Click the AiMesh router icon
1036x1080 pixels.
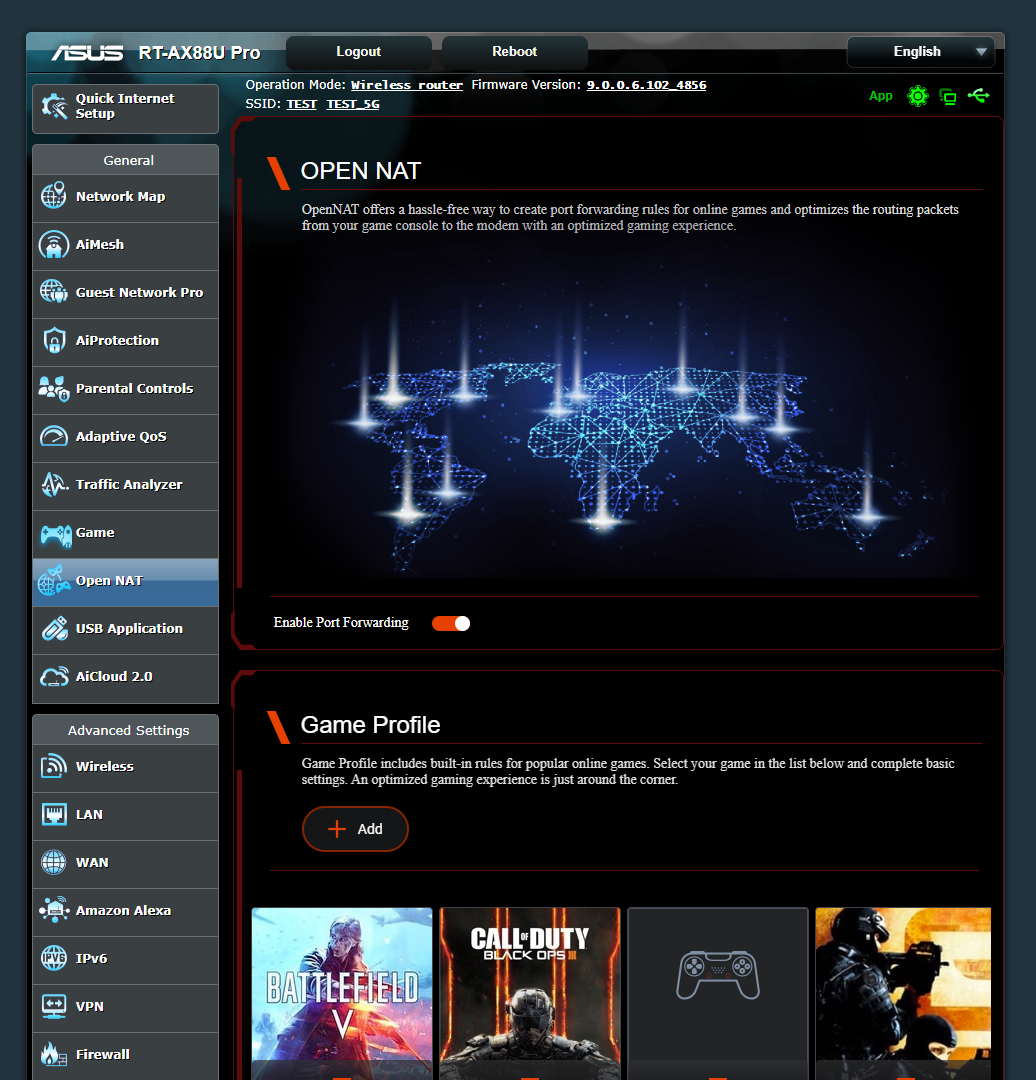pos(54,245)
